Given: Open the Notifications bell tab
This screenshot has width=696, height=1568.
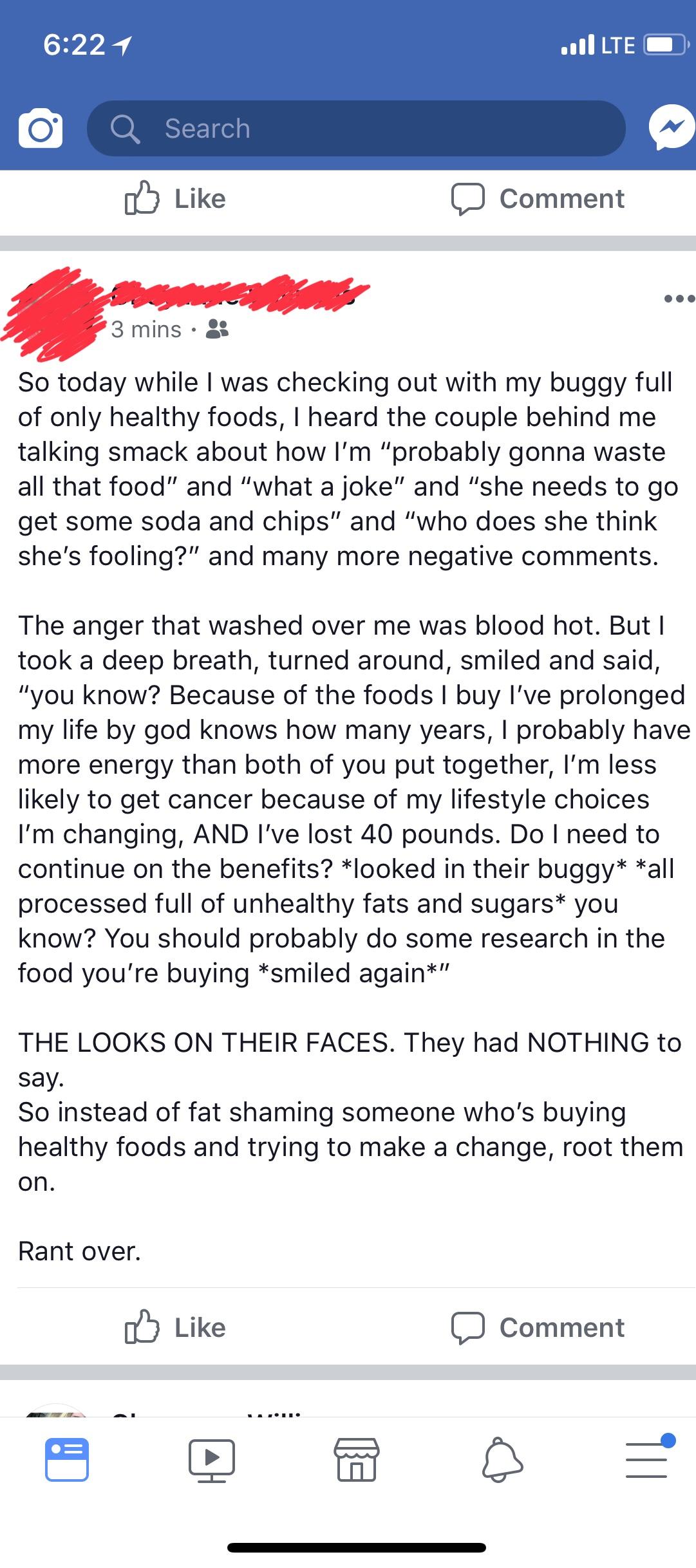Looking at the screenshot, I should [x=502, y=1459].
